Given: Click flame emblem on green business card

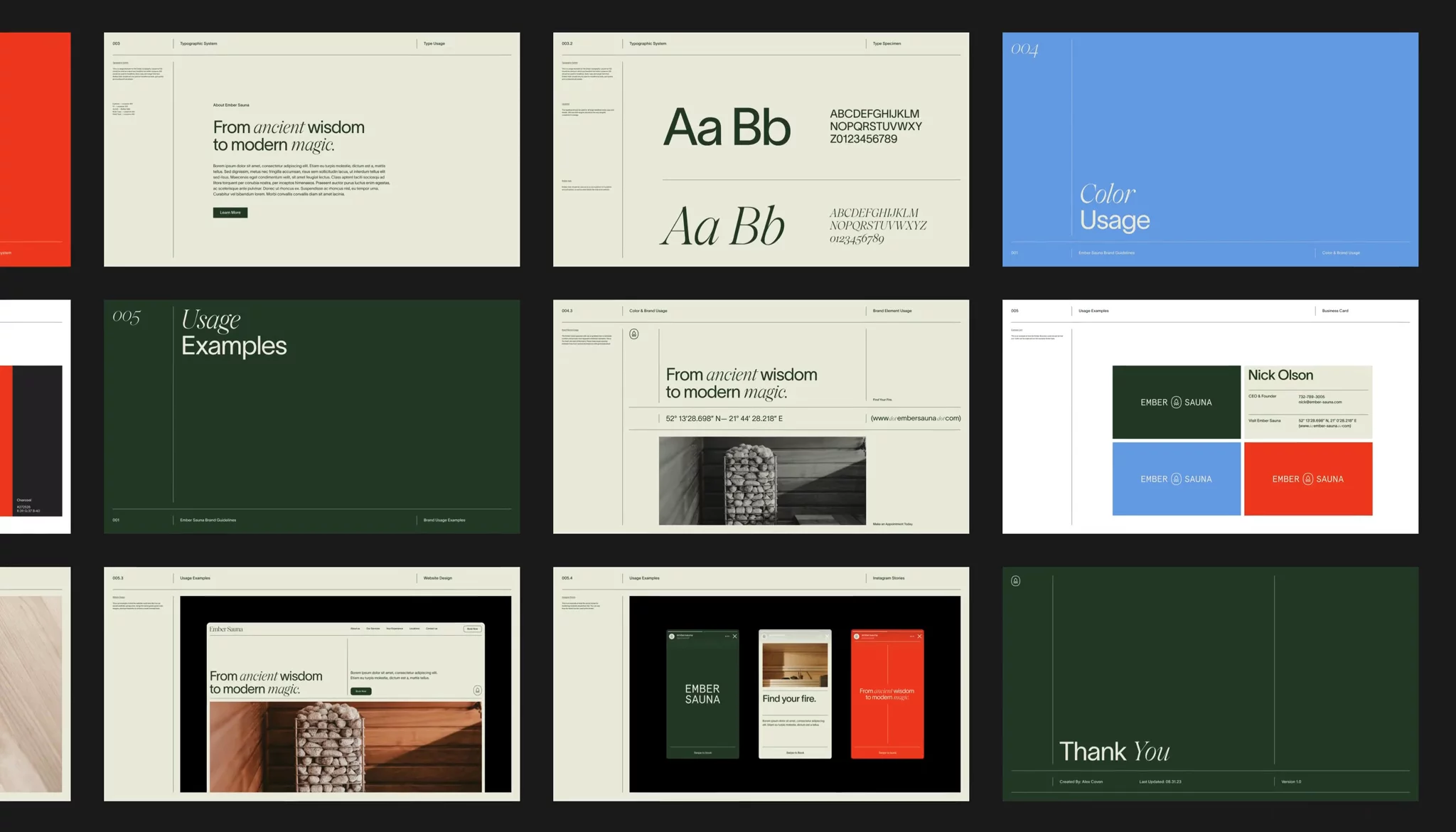Looking at the screenshot, I should [x=1176, y=402].
